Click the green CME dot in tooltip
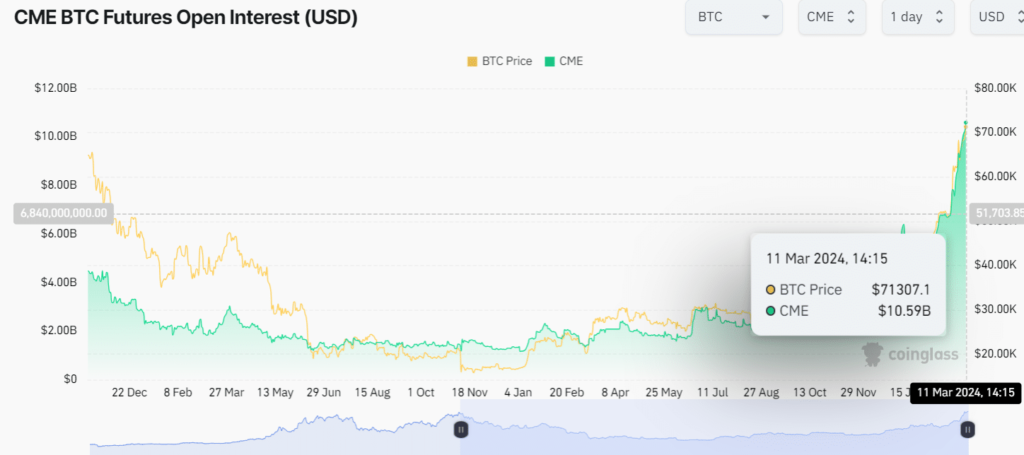Screen dimensions: 1024x455 pos(771,311)
